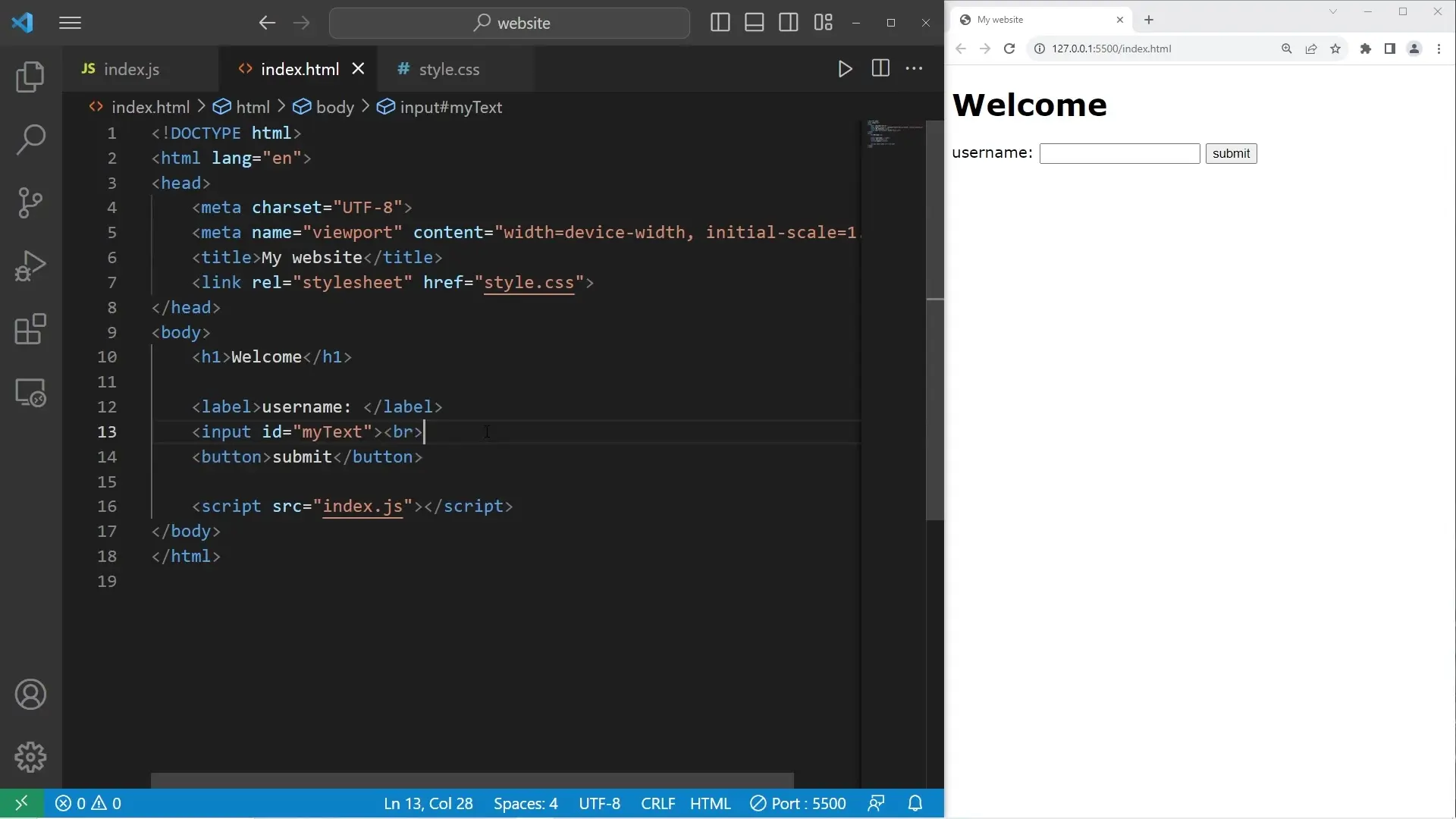
Task: Close the My website browser tab
Action: (x=1119, y=20)
